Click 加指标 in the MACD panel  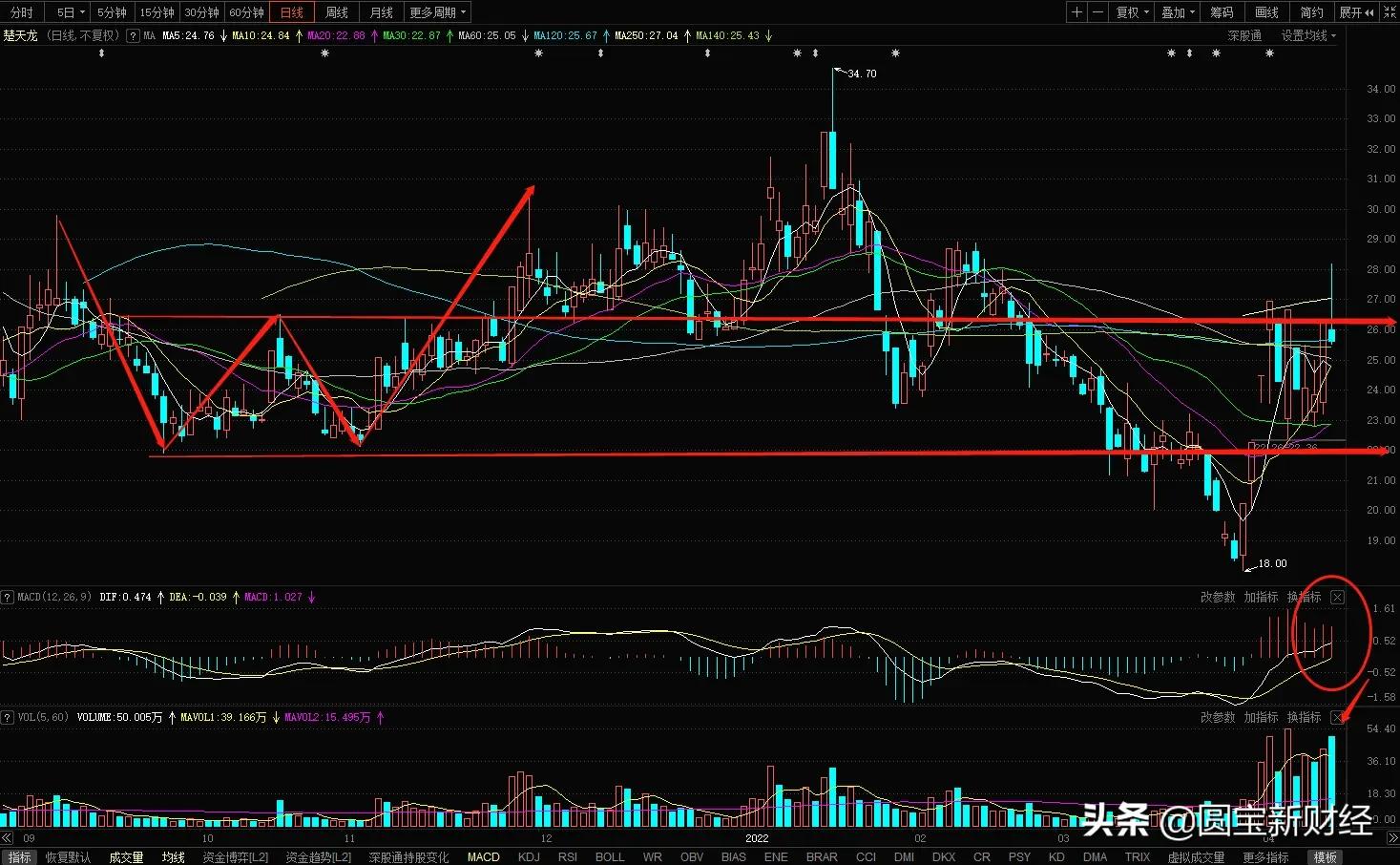(x=1261, y=597)
